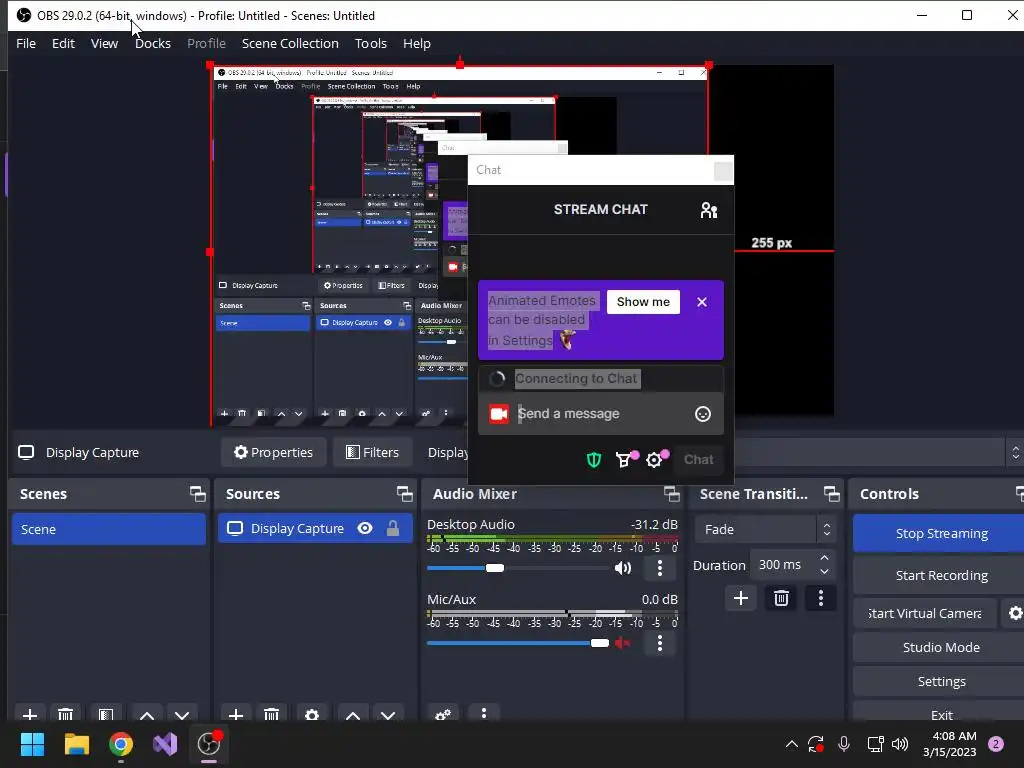Open channel points rewards icon in chat

point(624,460)
